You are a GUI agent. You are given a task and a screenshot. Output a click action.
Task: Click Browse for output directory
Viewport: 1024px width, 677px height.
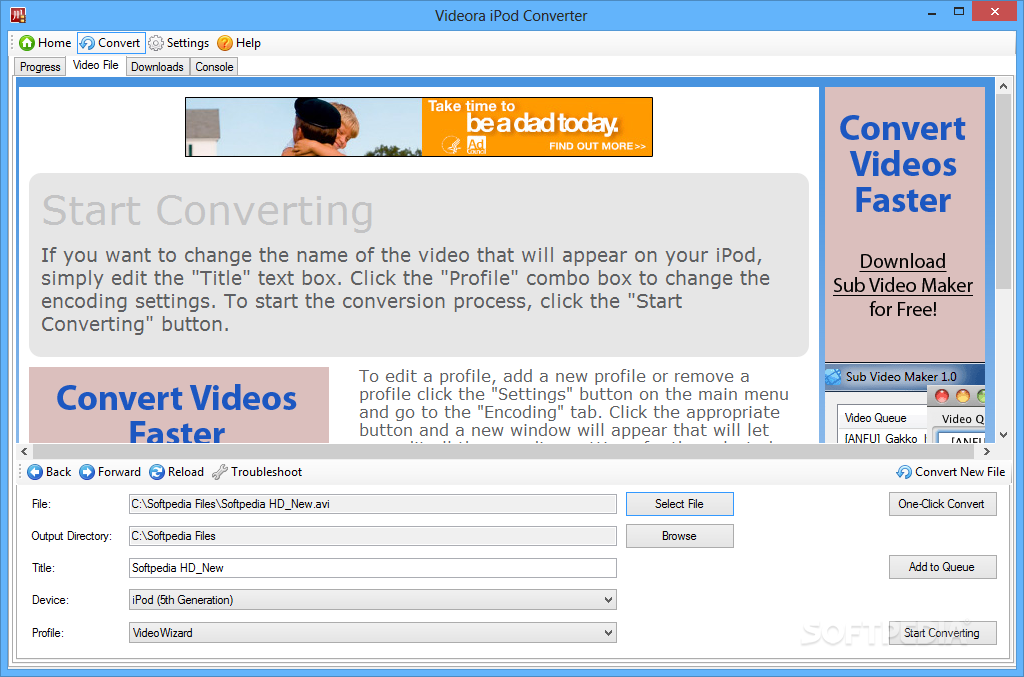[x=679, y=536]
